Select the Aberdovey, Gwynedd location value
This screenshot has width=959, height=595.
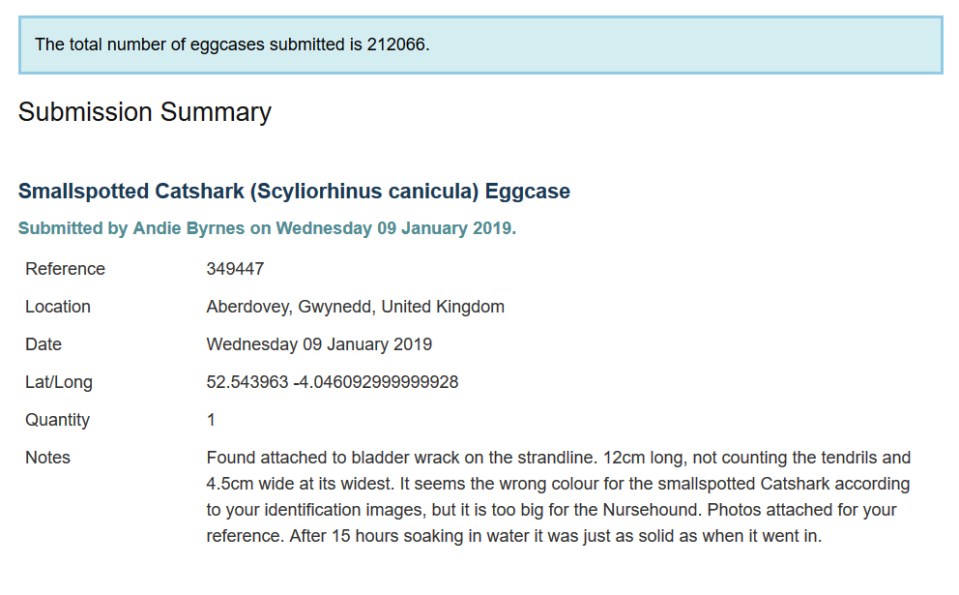[x=355, y=307]
